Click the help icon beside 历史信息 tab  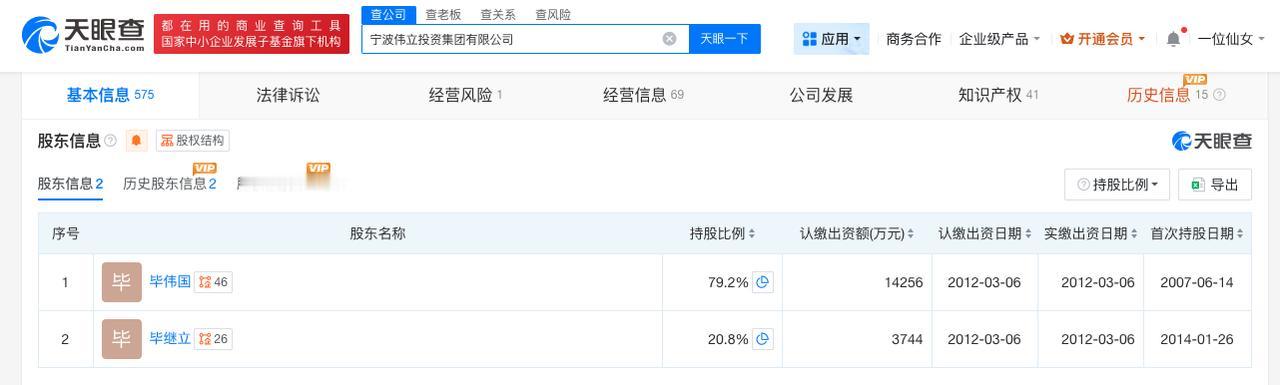1219,95
